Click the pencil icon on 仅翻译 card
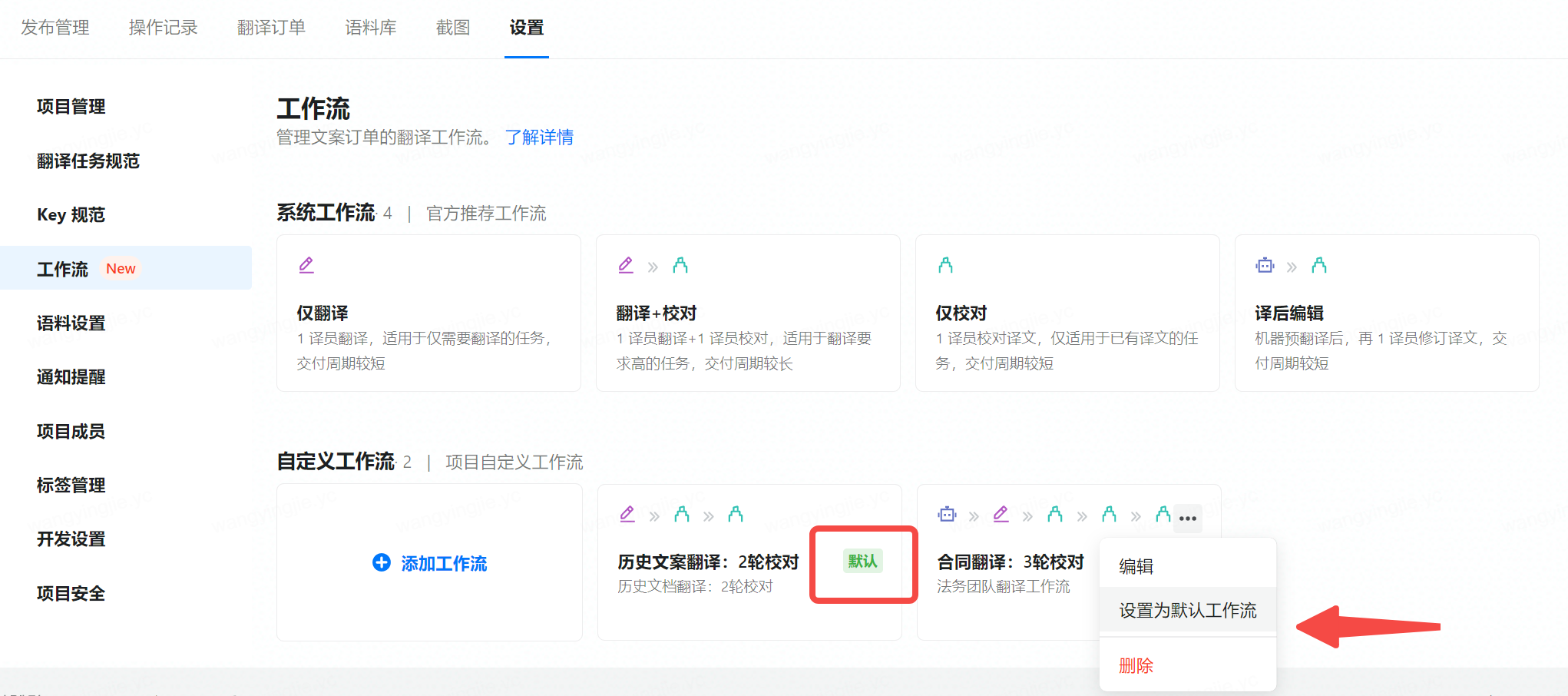 click(306, 266)
